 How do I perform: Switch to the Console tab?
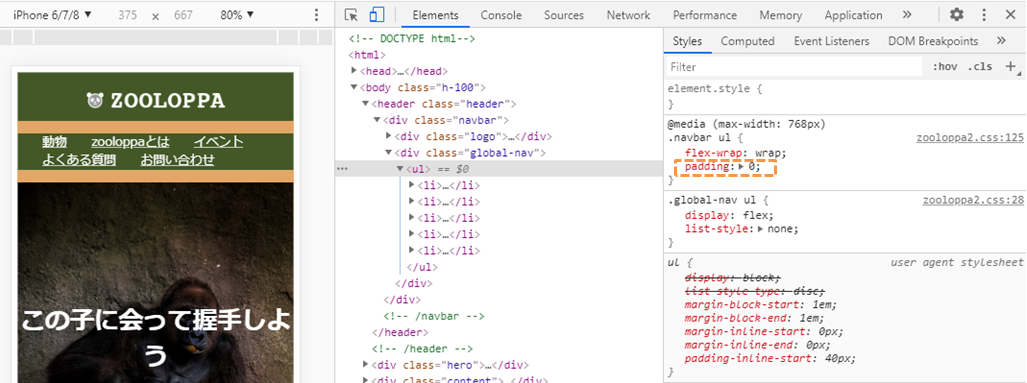501,15
